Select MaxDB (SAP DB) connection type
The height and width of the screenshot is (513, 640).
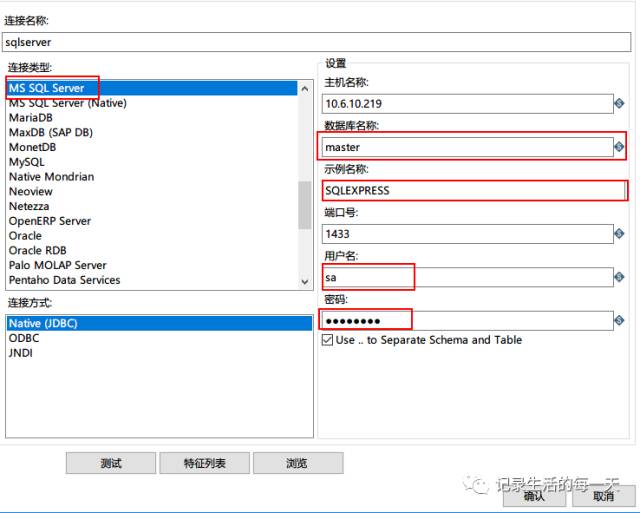[x=152, y=132]
